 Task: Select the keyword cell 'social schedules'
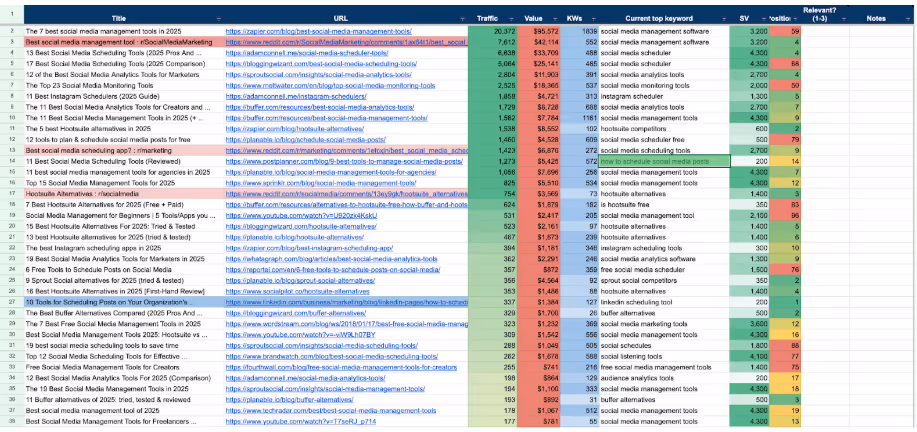pos(664,345)
